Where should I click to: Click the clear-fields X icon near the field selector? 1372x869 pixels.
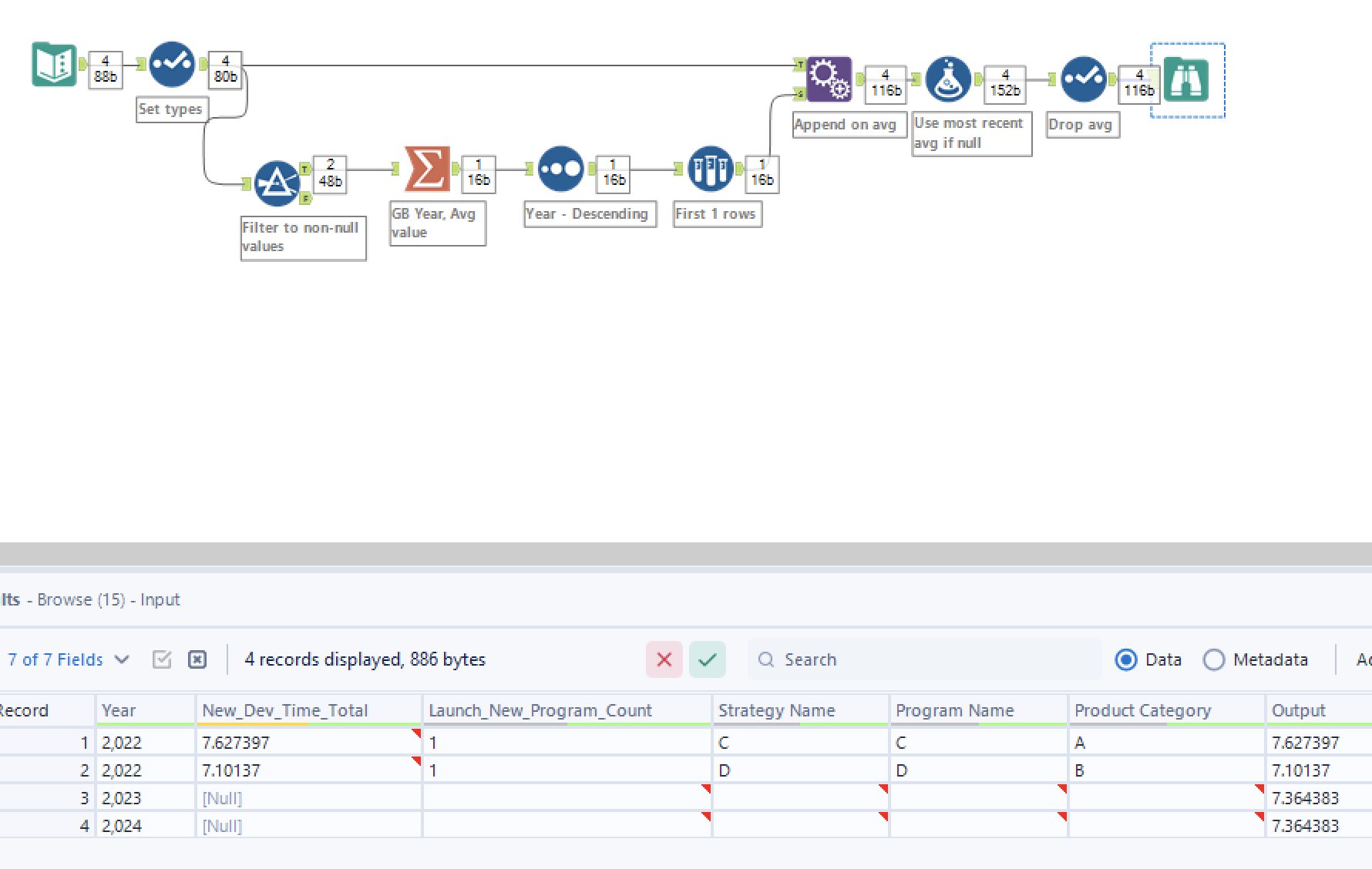point(197,659)
